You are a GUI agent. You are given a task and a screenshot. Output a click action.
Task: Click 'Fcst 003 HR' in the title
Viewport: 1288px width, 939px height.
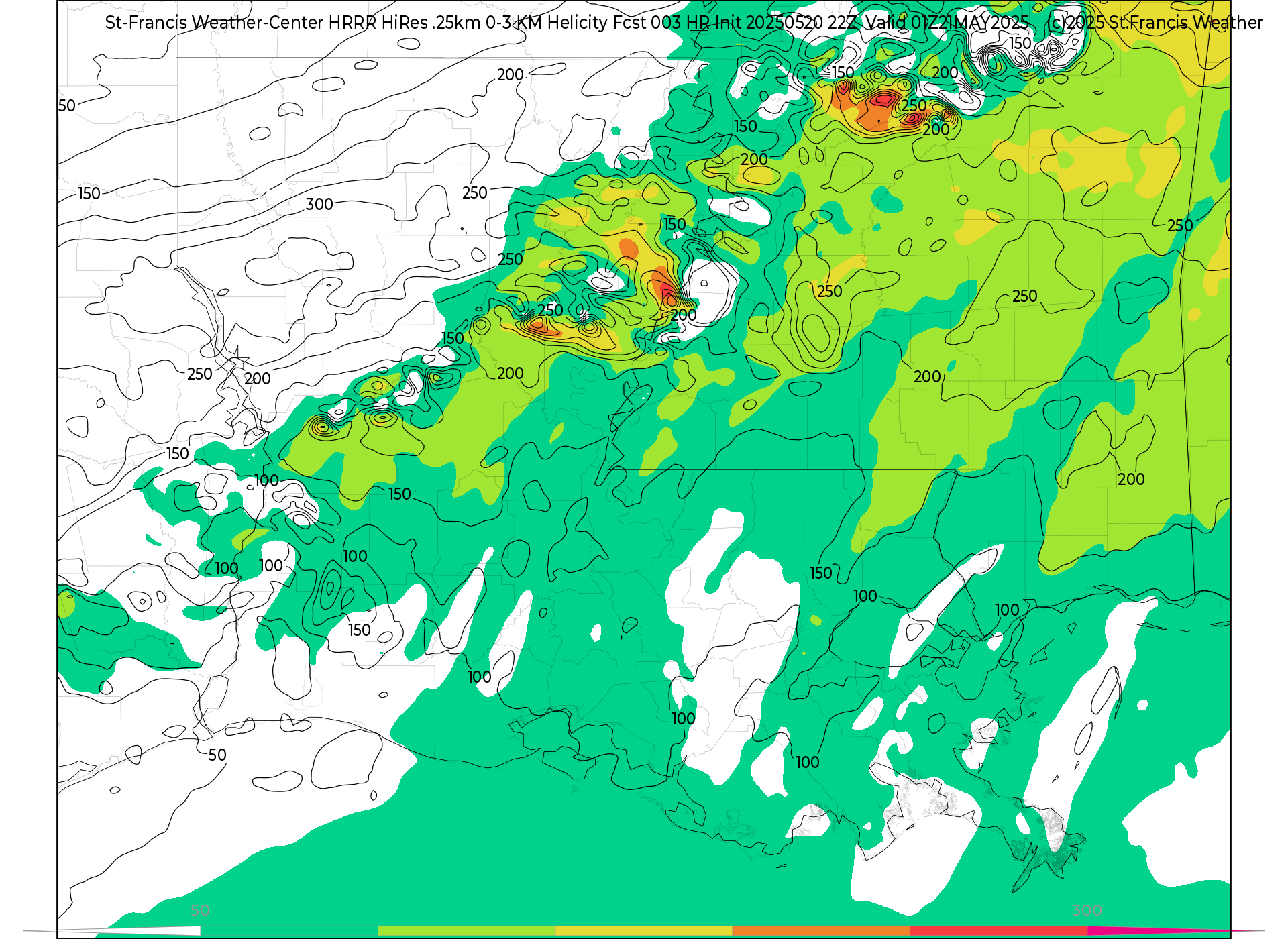click(x=662, y=23)
